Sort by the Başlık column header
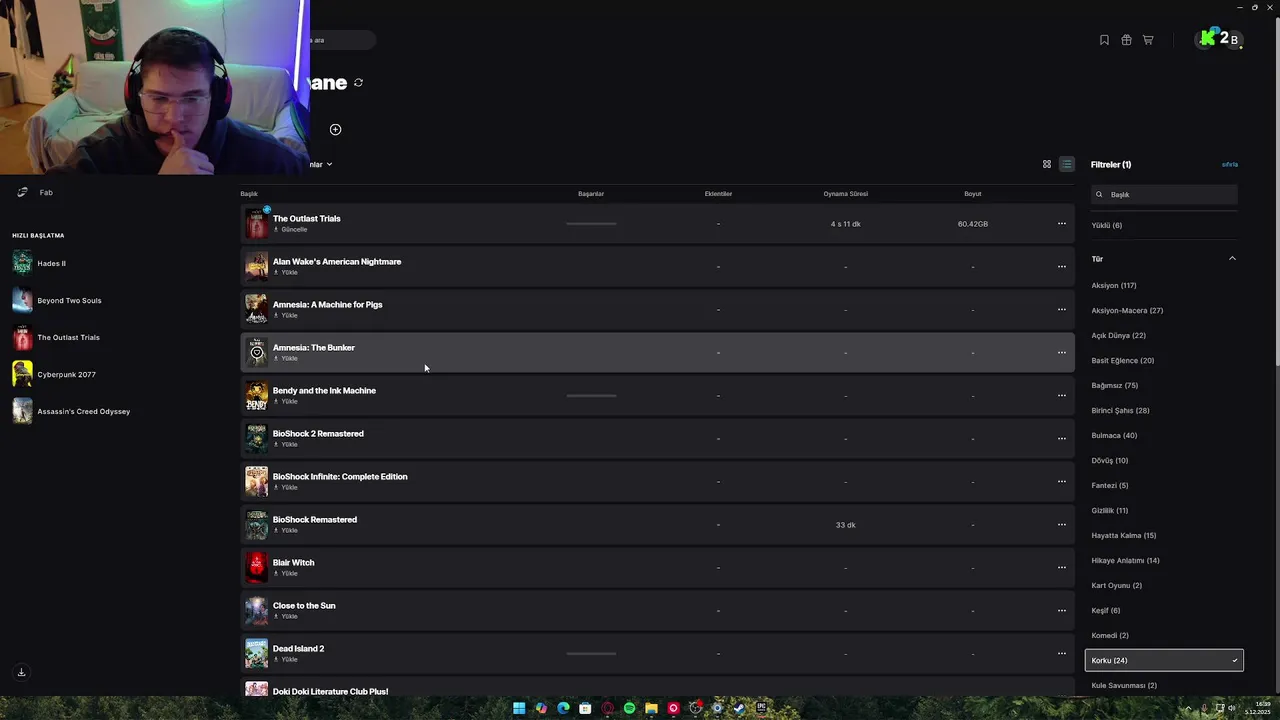This screenshot has height=720, width=1280. [x=249, y=194]
